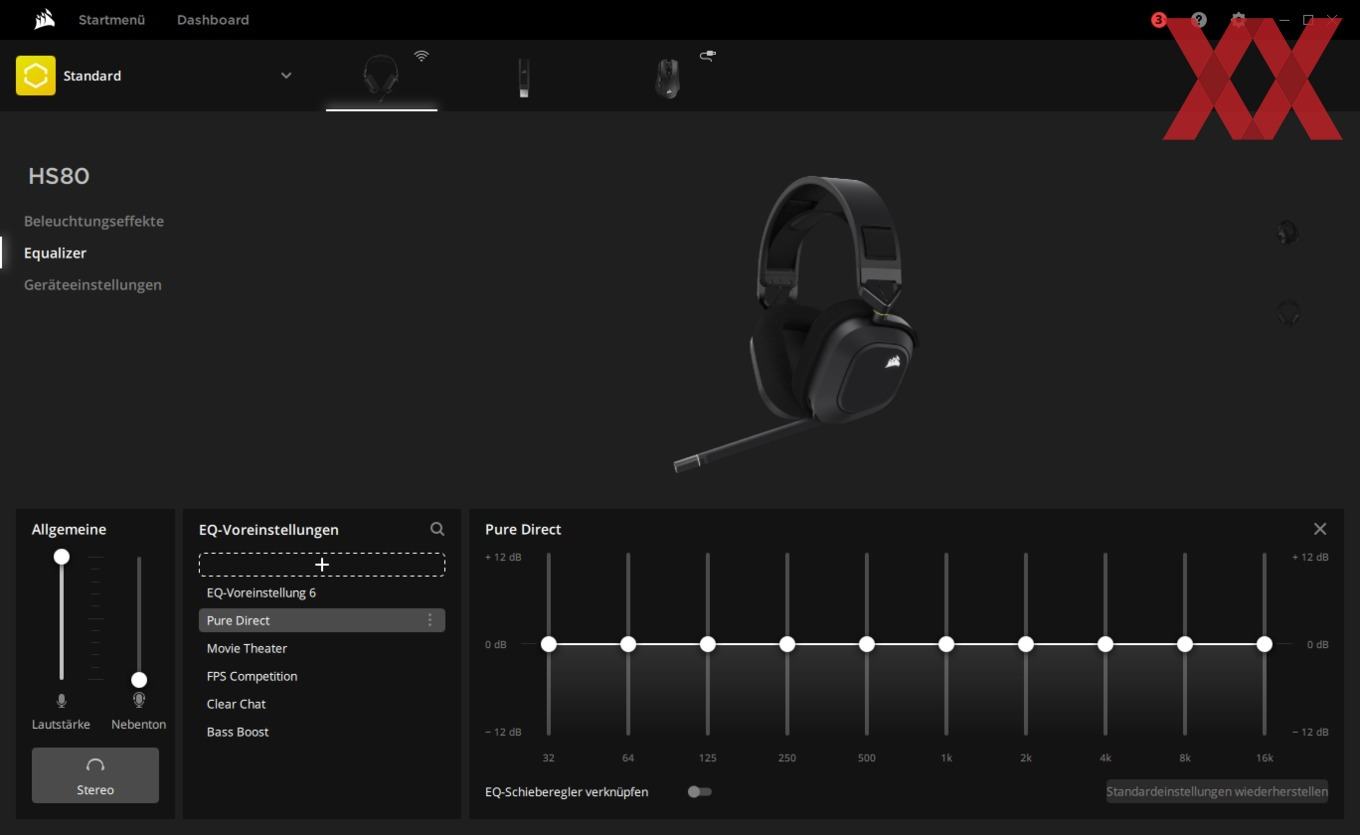The width and height of the screenshot is (1360, 835).
Task: Click the yellow Standard profile icon
Action: pos(35,76)
